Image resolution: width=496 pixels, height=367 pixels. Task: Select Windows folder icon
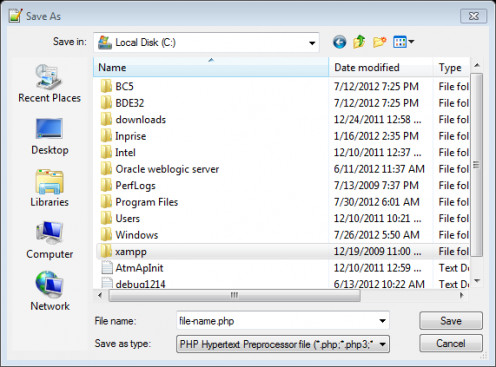pyautogui.click(x=106, y=235)
